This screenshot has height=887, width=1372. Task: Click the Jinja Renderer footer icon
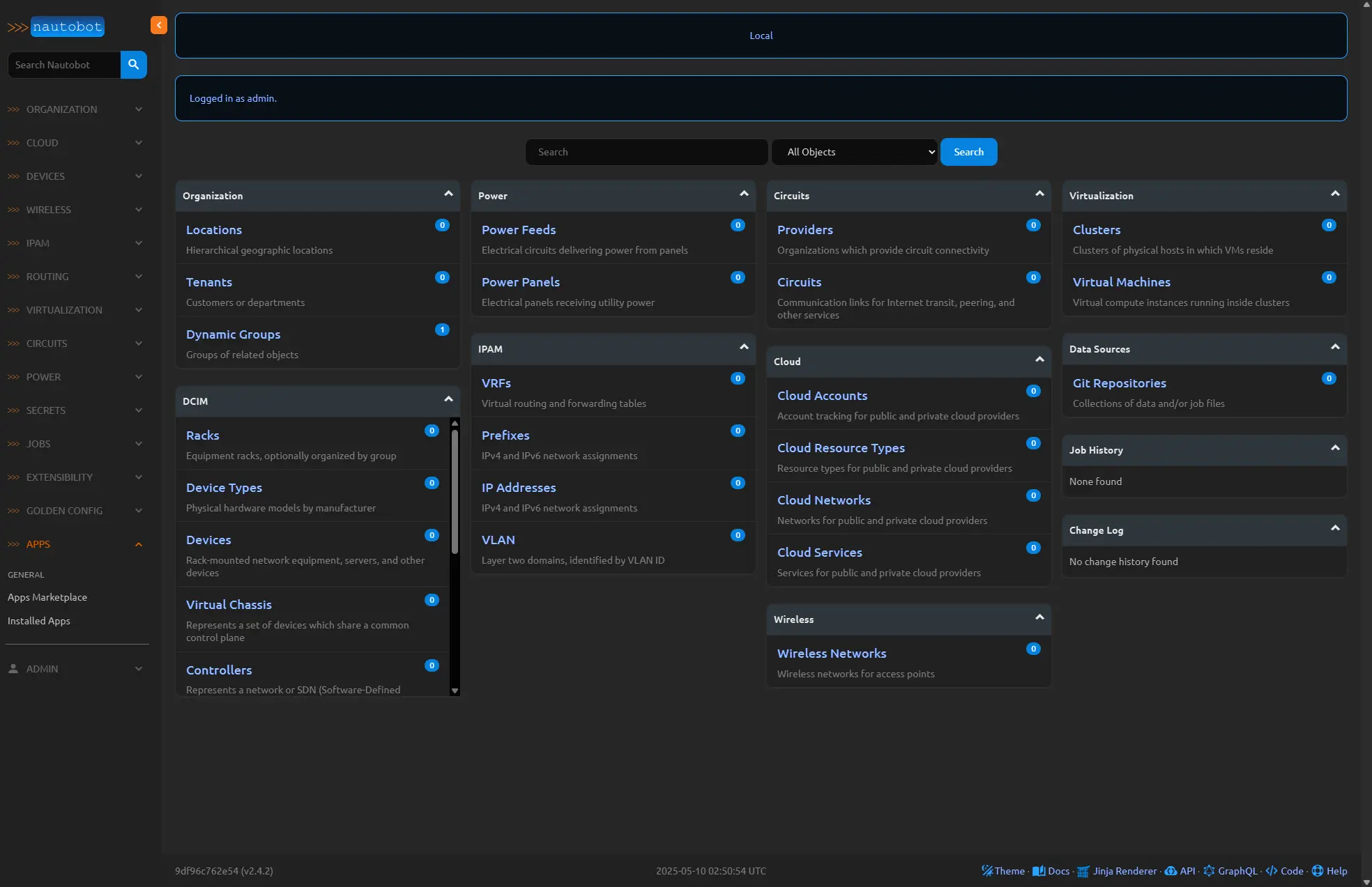click(x=1083, y=871)
